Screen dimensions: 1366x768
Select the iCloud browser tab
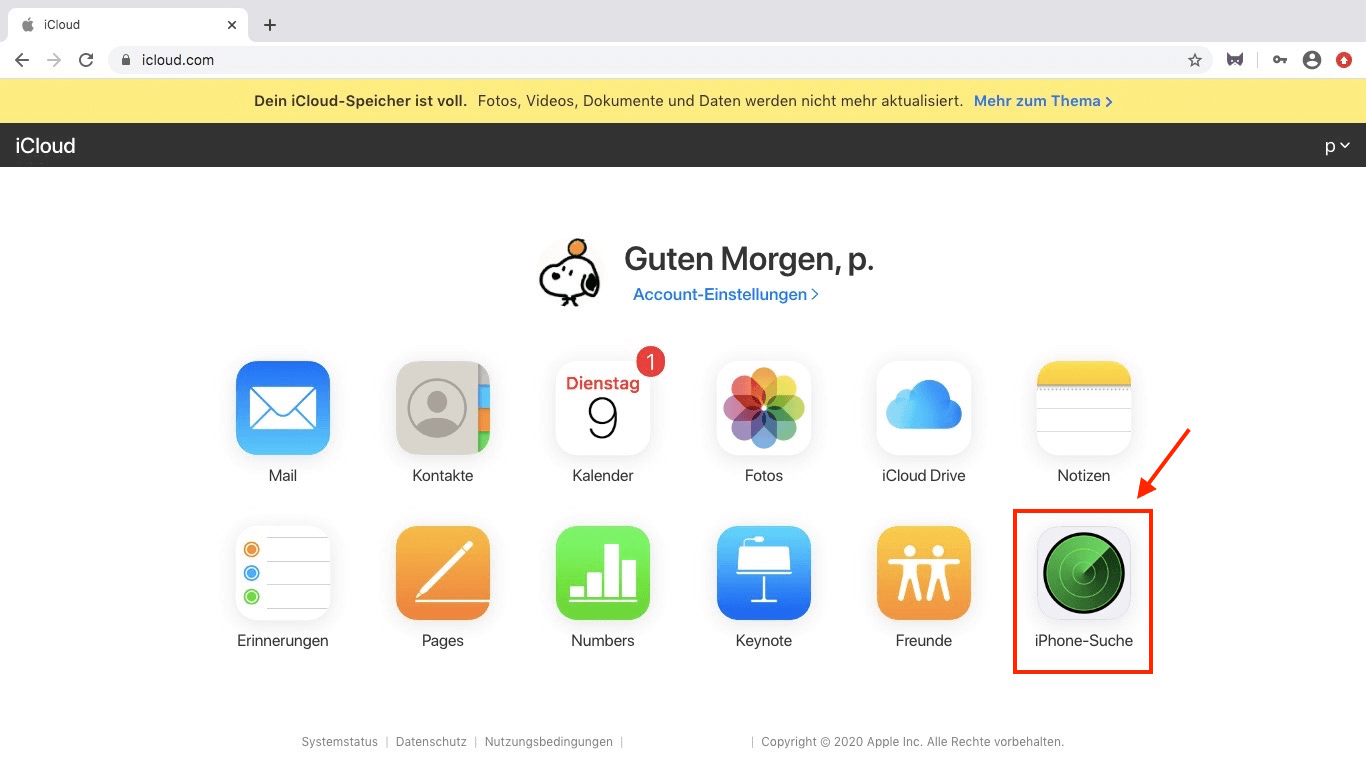coord(128,25)
